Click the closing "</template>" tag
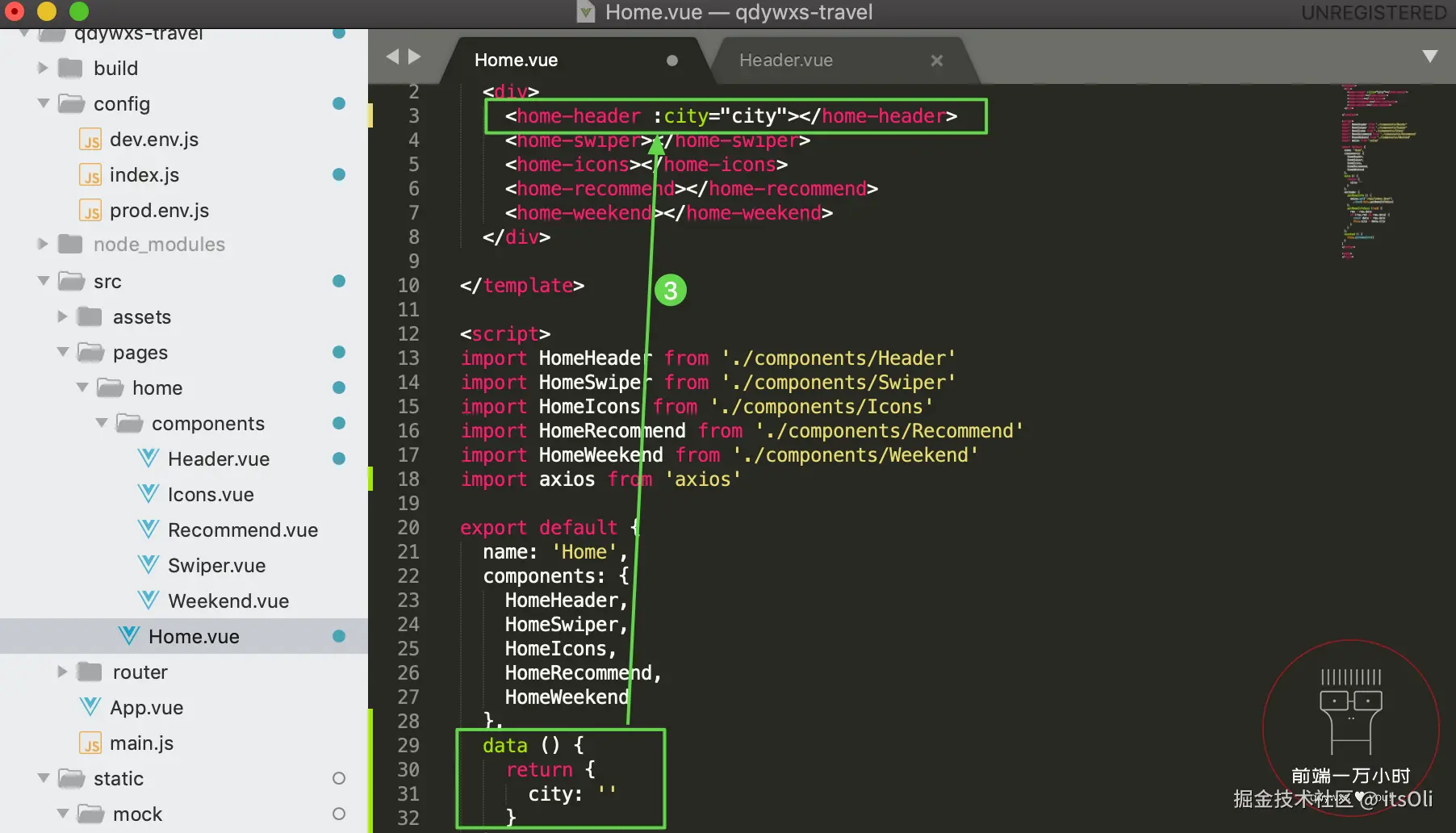Image resolution: width=1456 pixels, height=833 pixels. 522,286
